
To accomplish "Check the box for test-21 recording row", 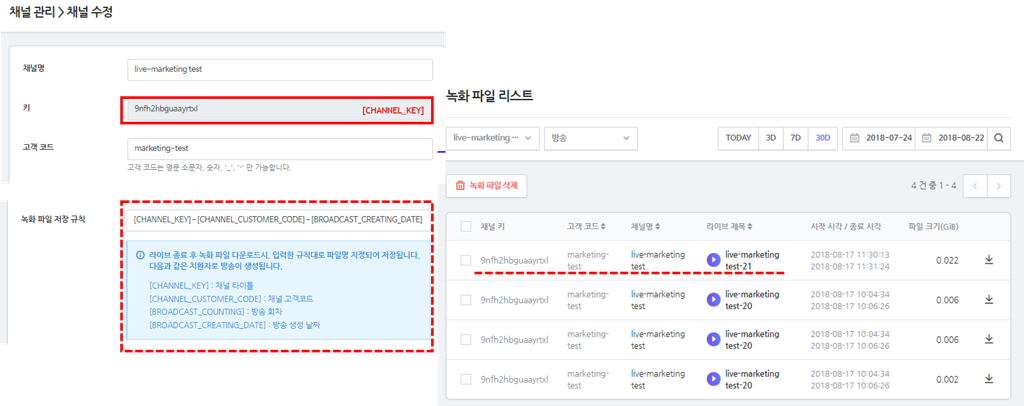I will point(466,260).
